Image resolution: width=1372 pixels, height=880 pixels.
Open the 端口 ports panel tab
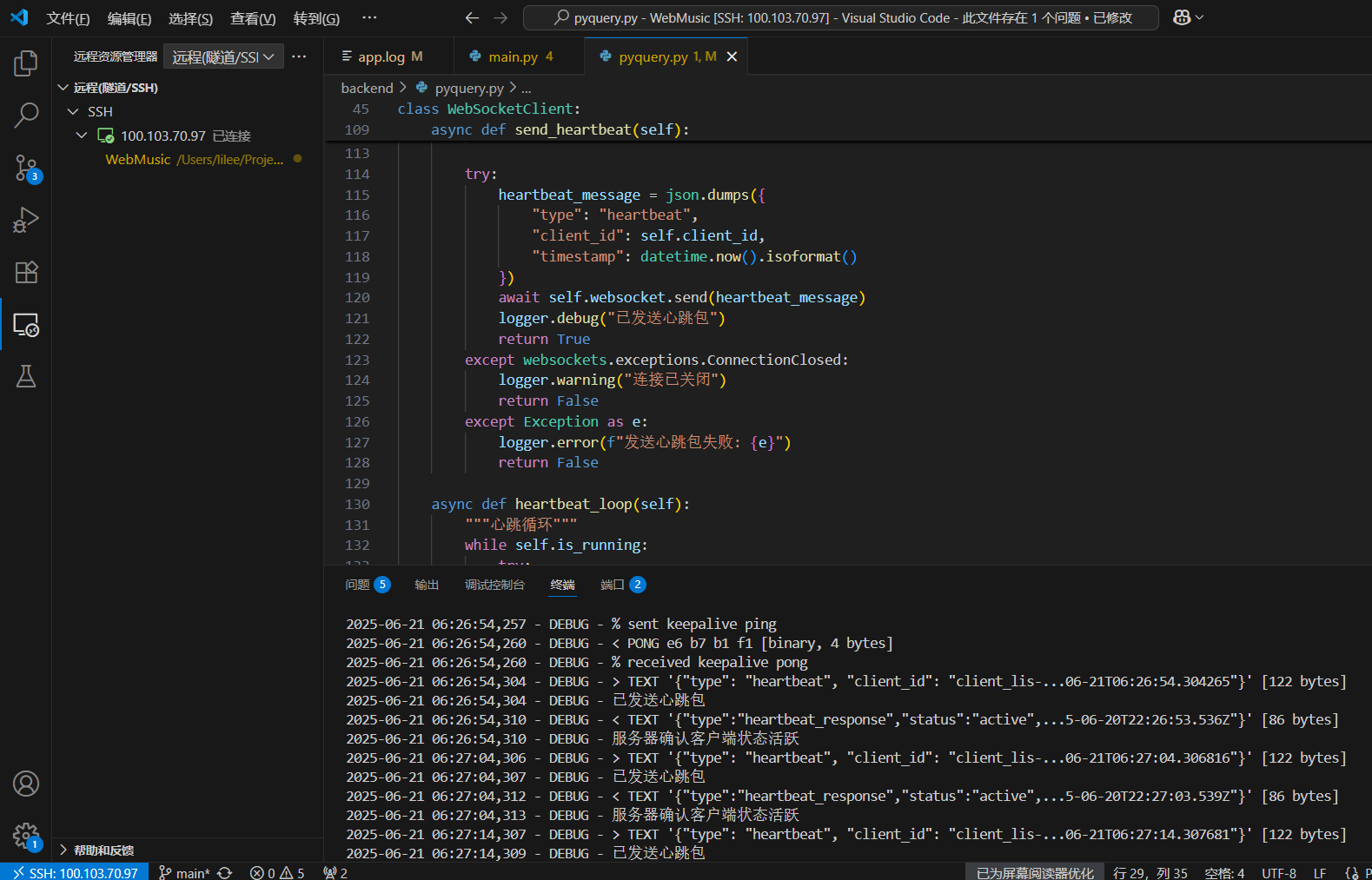coord(622,585)
